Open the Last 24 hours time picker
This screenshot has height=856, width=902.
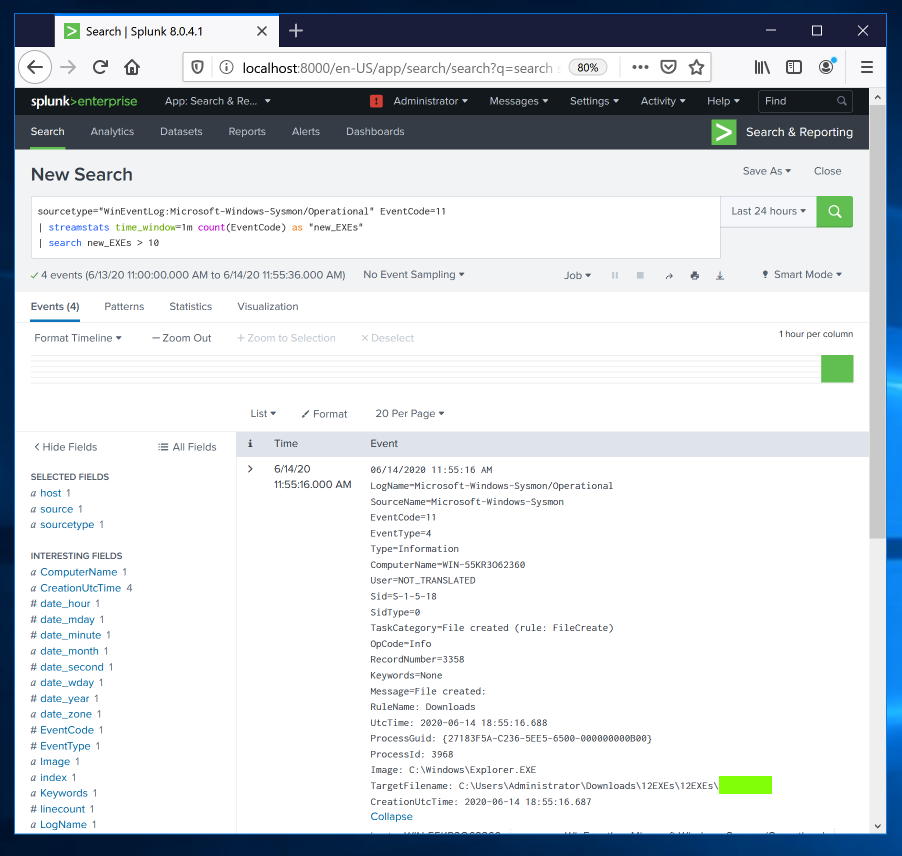point(769,212)
